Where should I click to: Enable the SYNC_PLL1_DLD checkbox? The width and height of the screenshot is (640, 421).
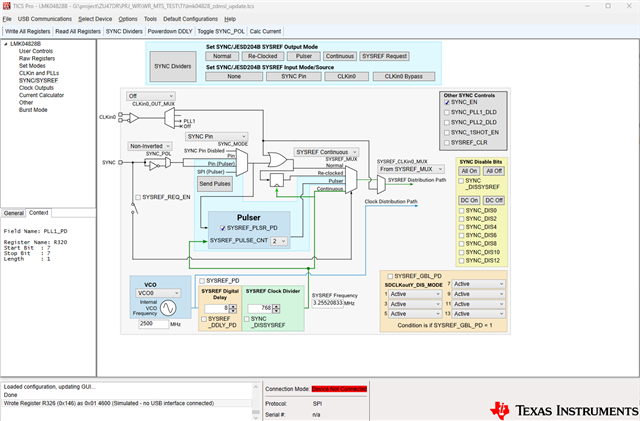(447, 112)
